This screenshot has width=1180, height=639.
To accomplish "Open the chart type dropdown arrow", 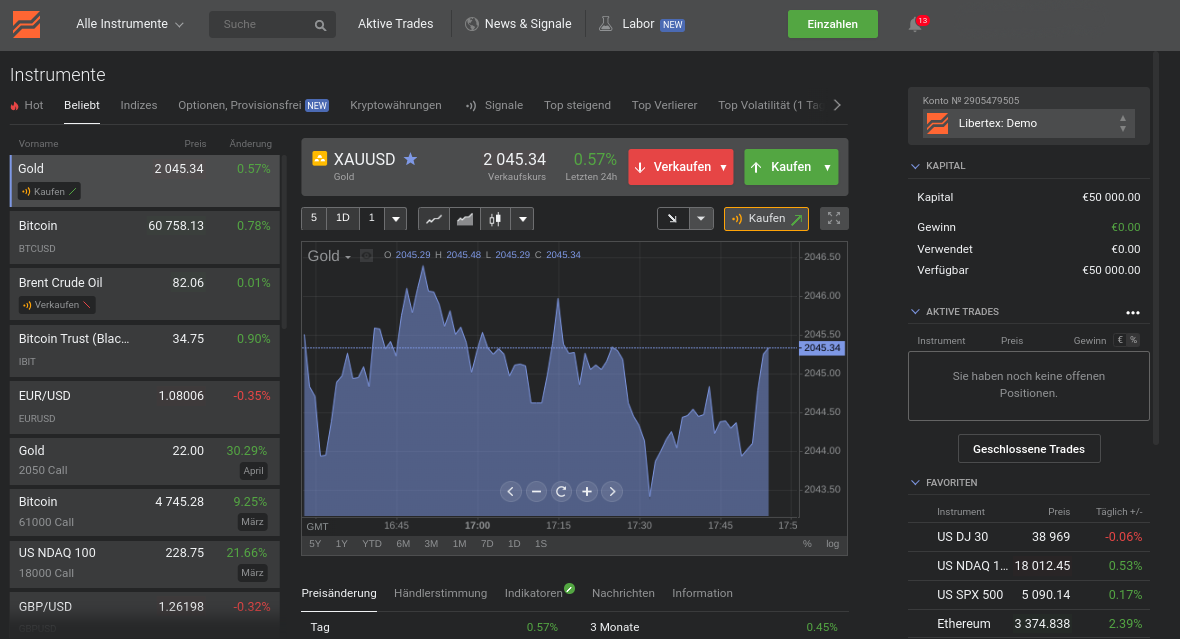I will pyautogui.click(x=522, y=219).
